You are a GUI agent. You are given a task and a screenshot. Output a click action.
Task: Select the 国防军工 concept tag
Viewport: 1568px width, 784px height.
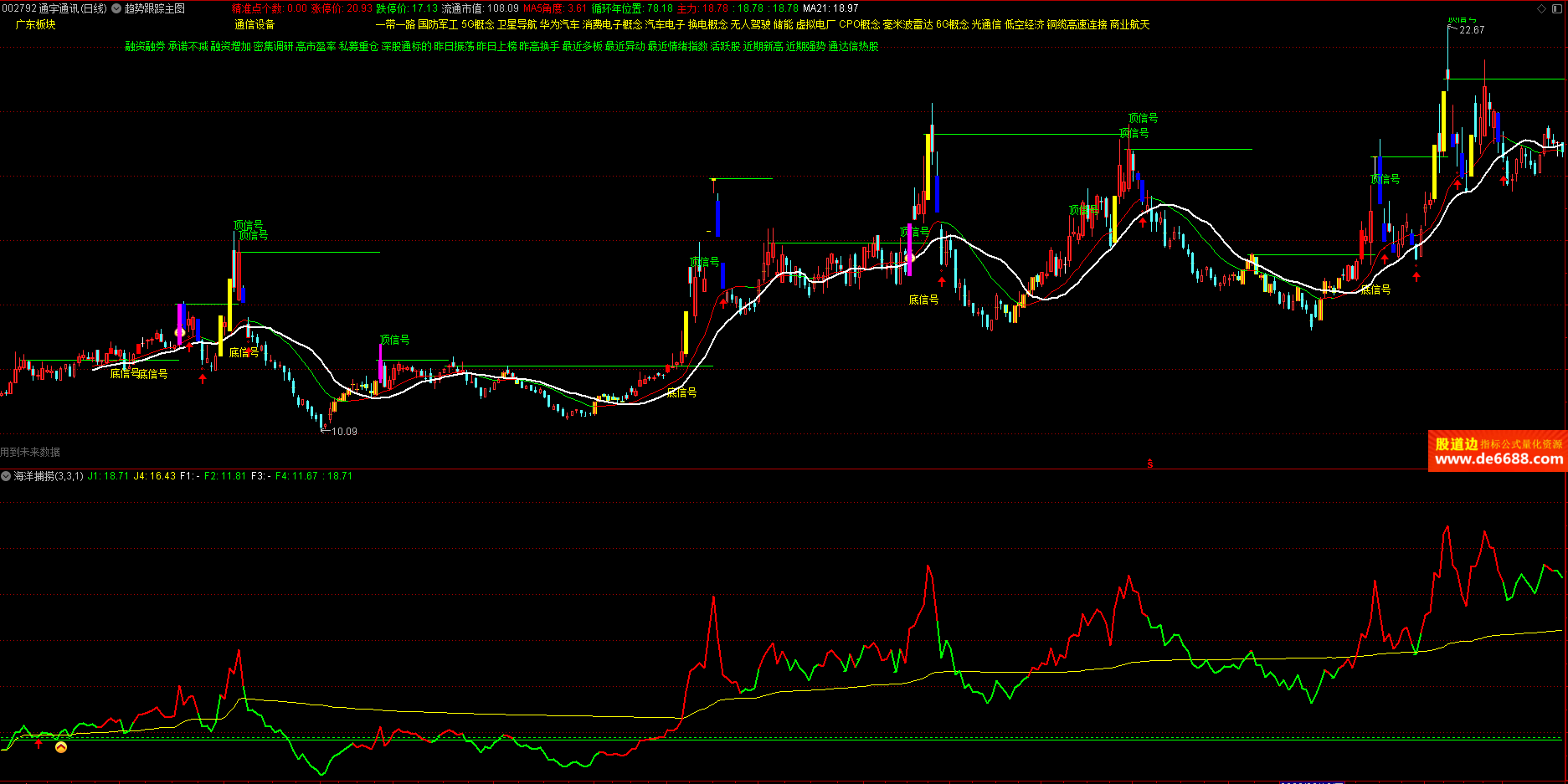tap(438, 25)
